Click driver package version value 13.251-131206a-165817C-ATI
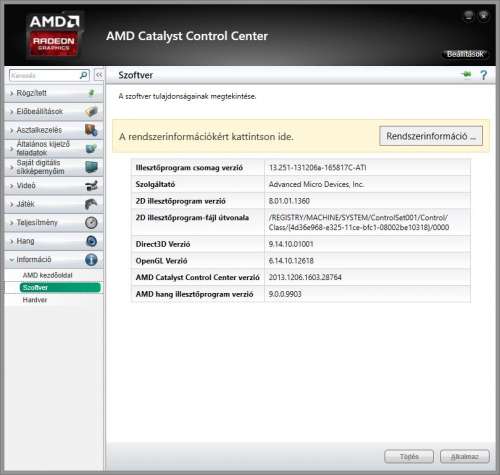The width and height of the screenshot is (500, 475). (317, 168)
